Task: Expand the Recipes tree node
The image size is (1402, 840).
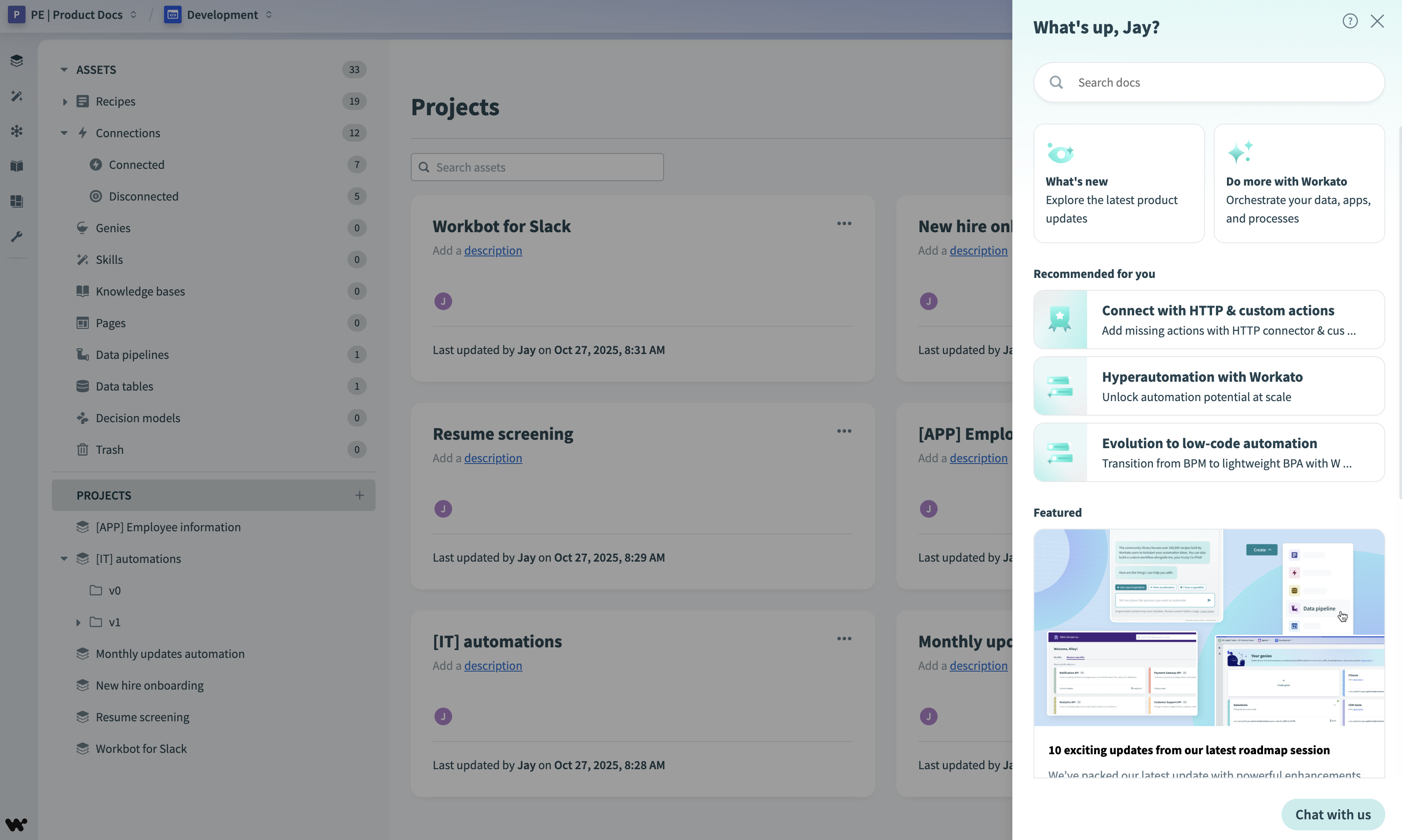Action: tap(65, 102)
